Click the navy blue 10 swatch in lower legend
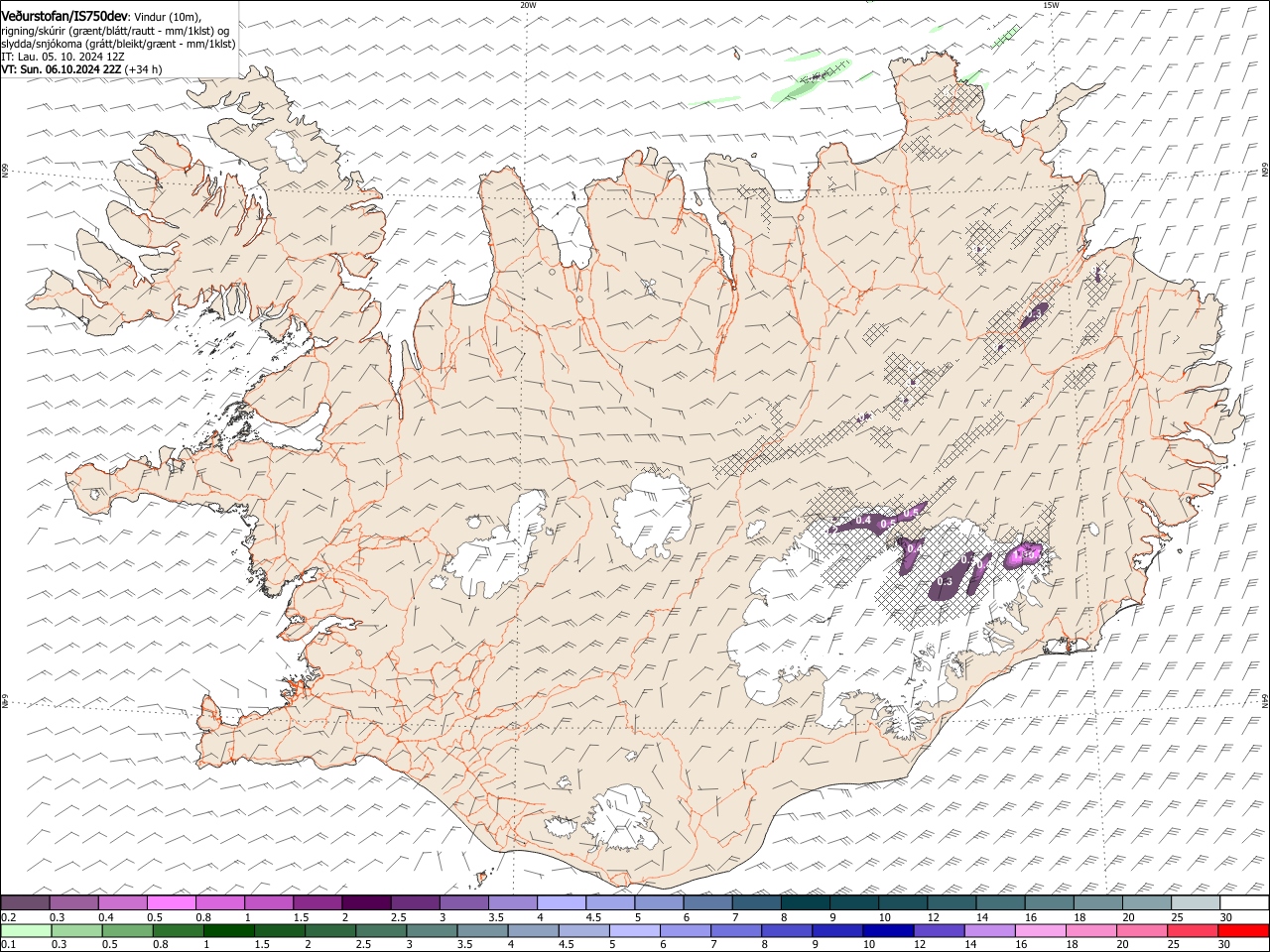Screen dimensions: 1270x952 pyautogui.click(x=889, y=930)
